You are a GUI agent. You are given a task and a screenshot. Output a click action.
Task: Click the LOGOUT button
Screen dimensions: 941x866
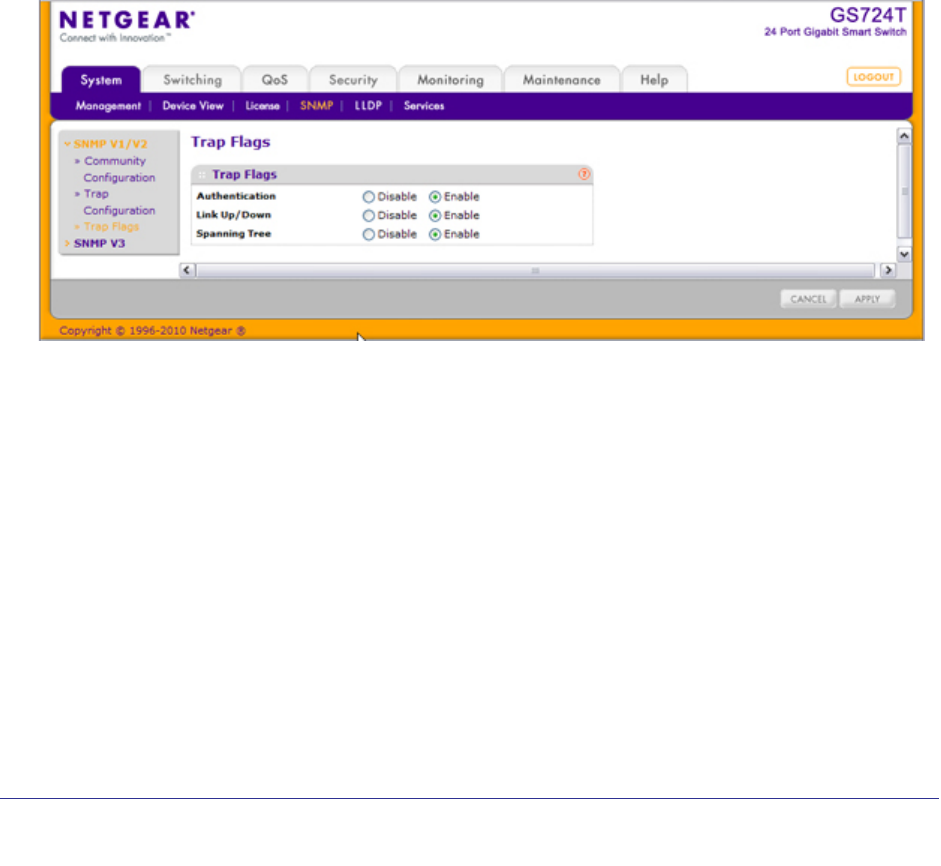tap(873, 77)
